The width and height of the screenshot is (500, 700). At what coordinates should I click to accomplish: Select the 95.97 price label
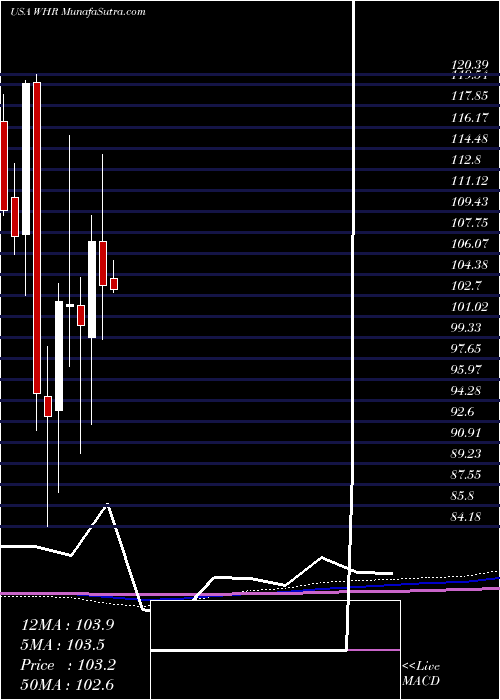pyautogui.click(x=466, y=370)
